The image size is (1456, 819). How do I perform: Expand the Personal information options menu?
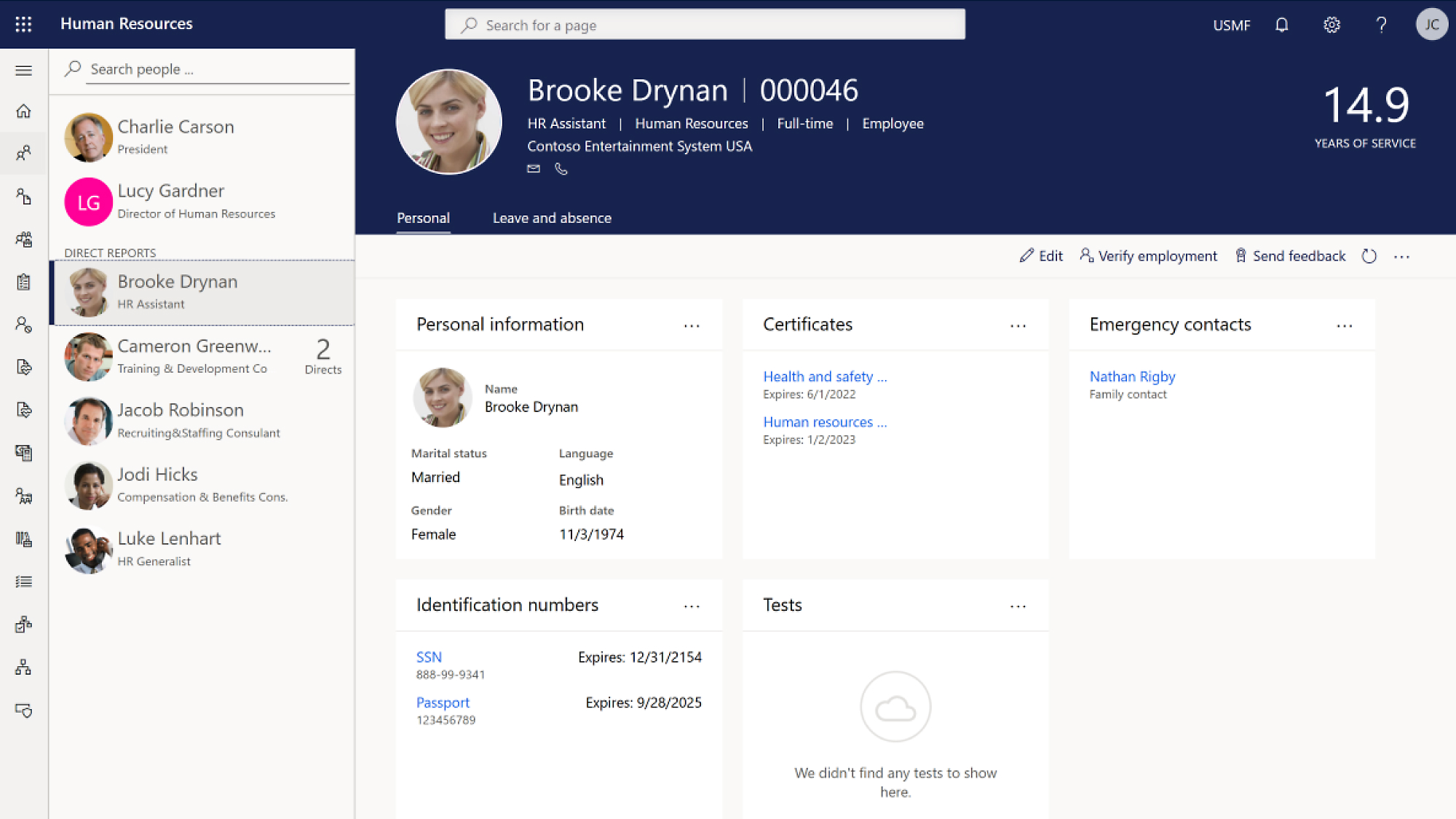(x=693, y=324)
